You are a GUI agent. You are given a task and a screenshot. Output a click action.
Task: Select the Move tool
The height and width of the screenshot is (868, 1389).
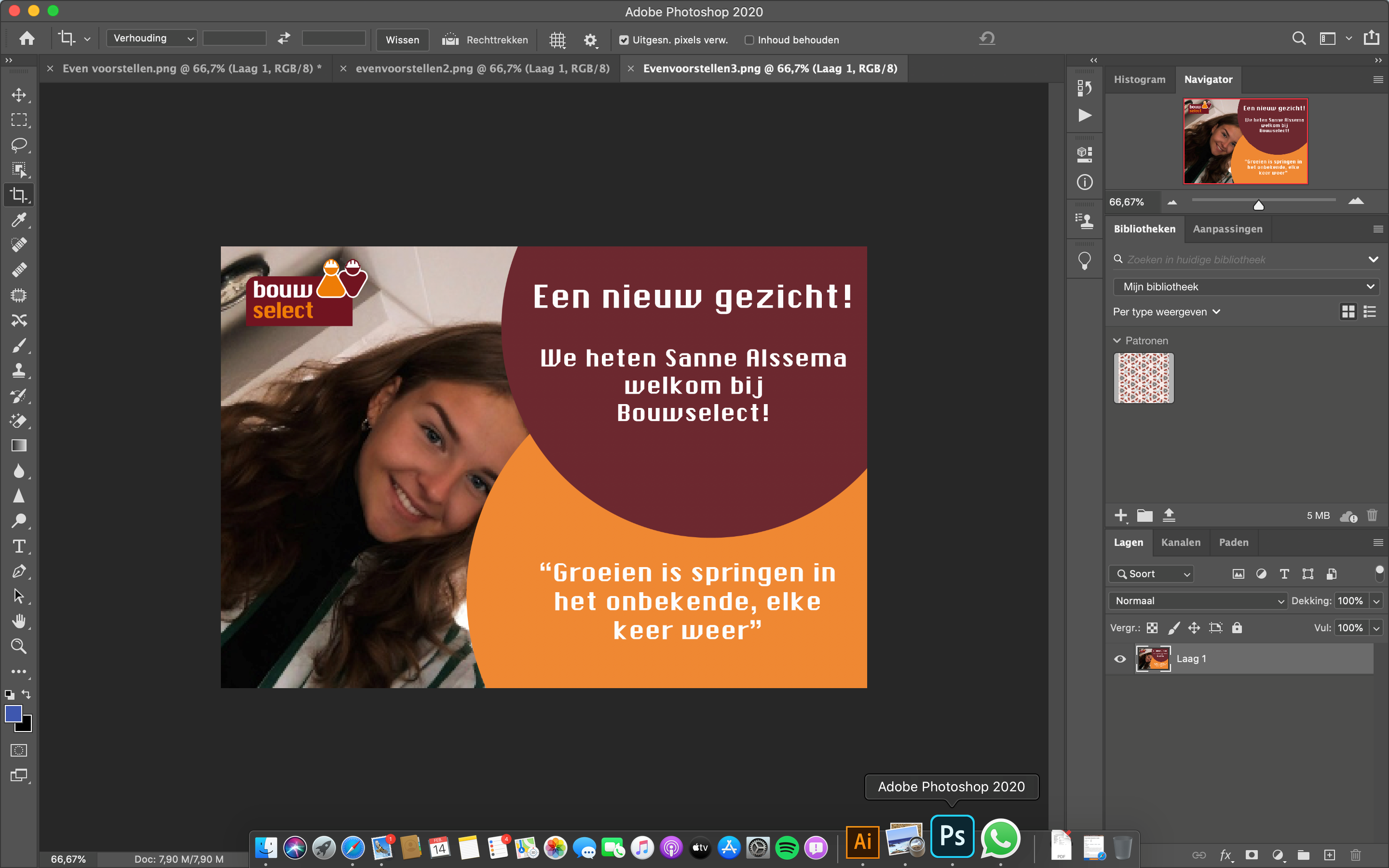pyautogui.click(x=19, y=95)
